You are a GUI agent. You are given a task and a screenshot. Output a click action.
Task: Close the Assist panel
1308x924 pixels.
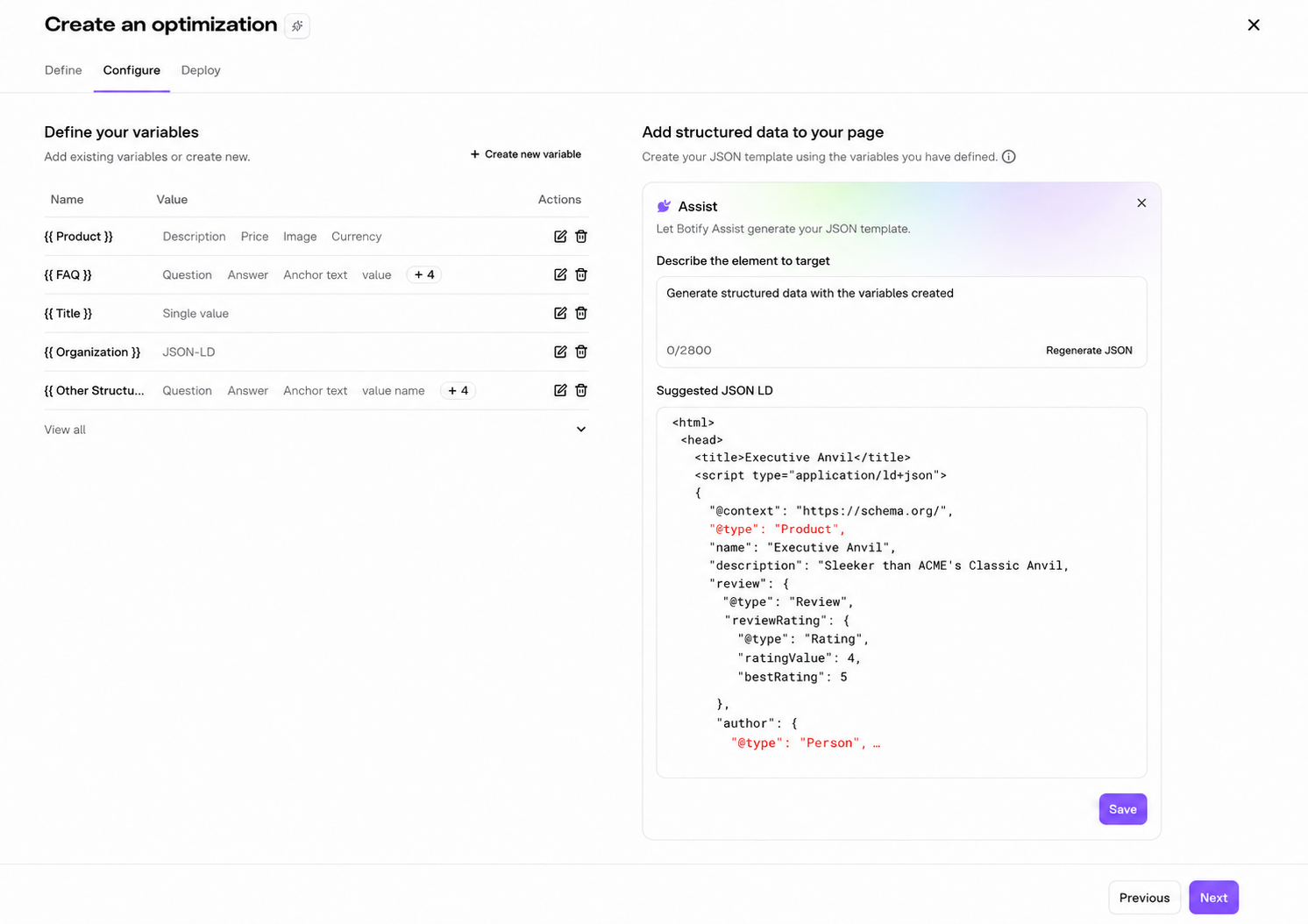1141,203
